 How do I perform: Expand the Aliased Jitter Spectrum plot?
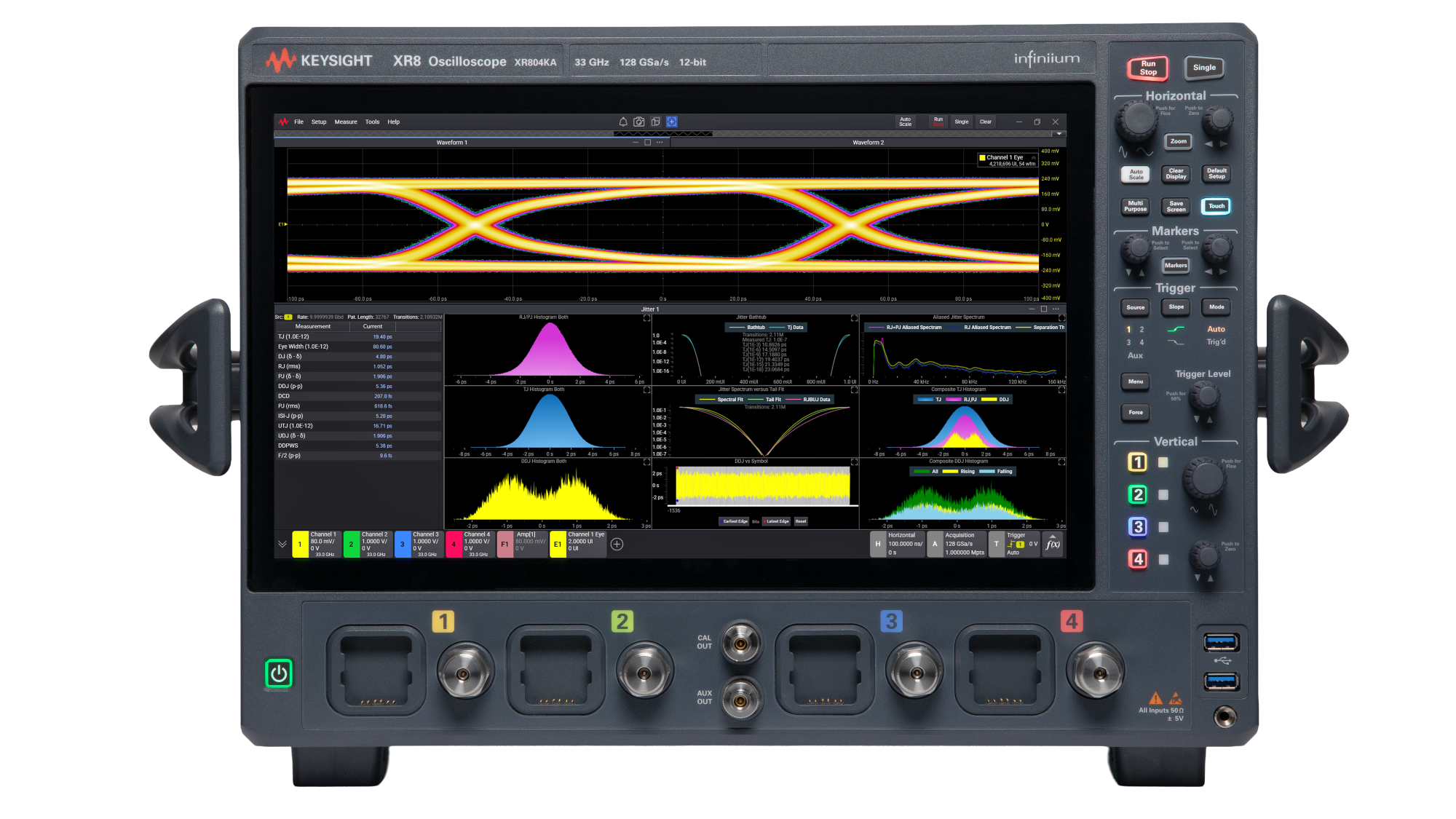(x=1061, y=318)
